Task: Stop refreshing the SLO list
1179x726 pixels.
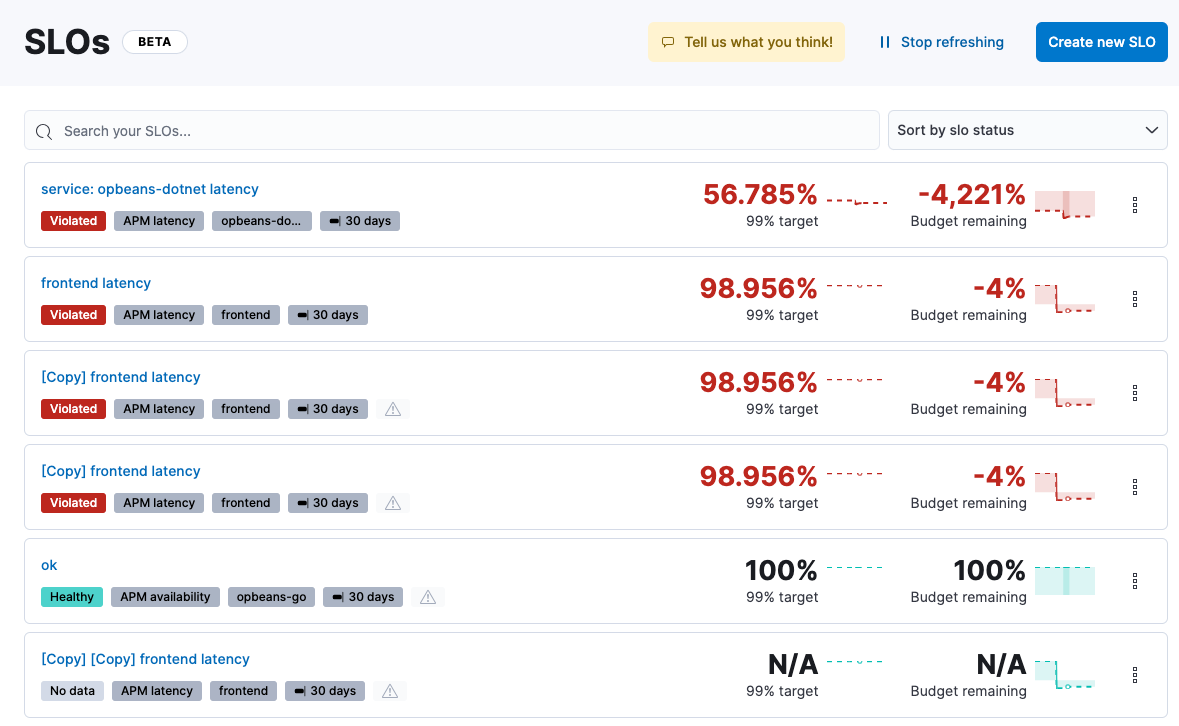Action: [x=941, y=42]
